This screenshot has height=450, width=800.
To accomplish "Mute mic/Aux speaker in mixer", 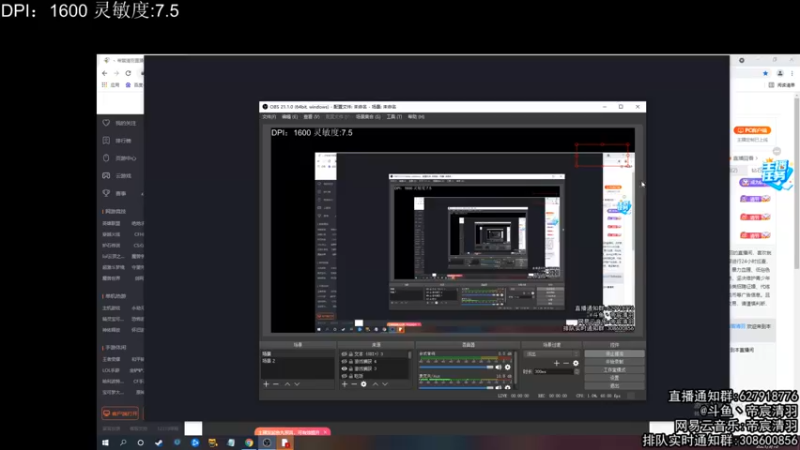I will 498,388.
